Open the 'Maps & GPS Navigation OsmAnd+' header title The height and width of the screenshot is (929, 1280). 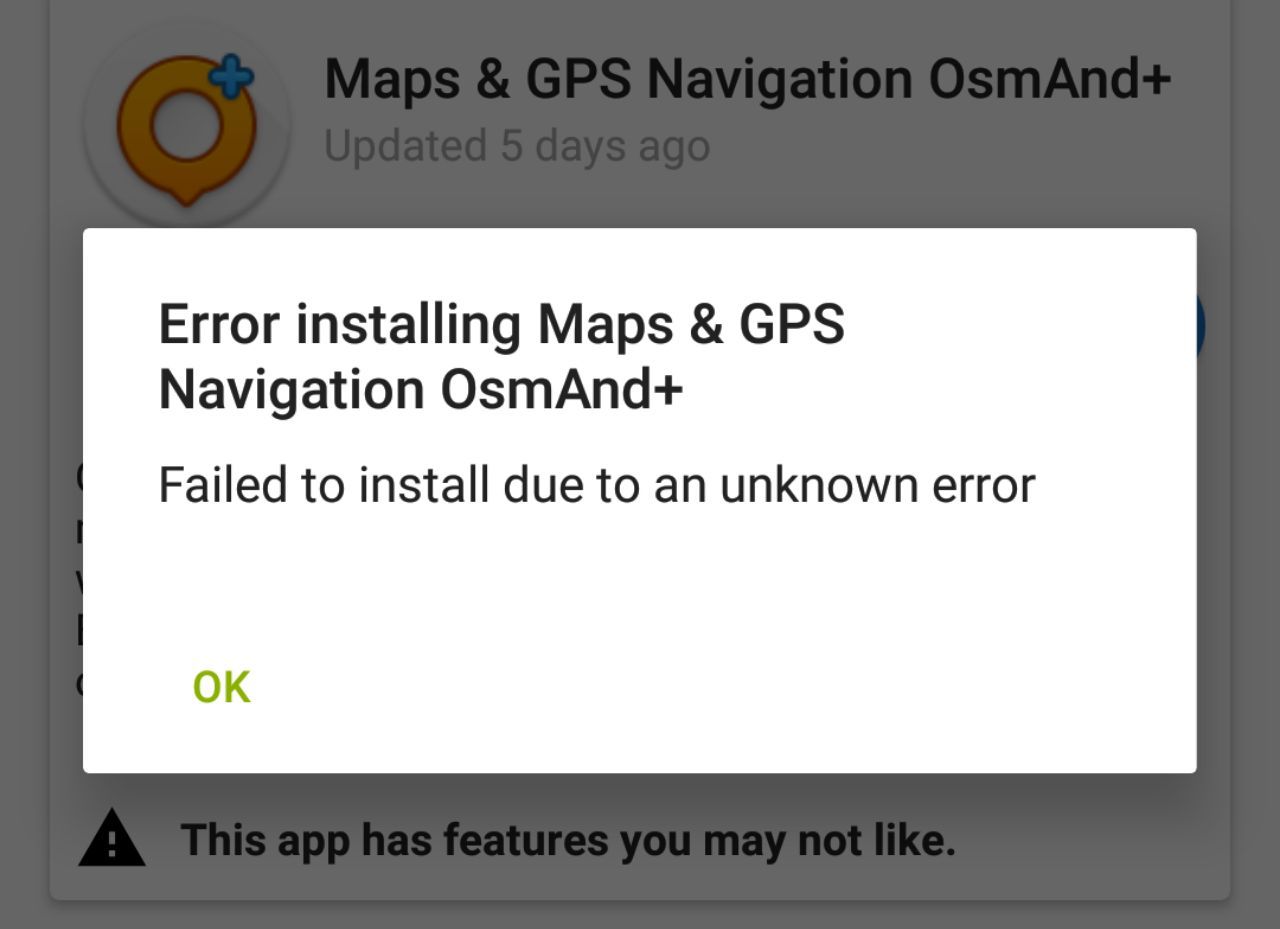pyautogui.click(x=747, y=79)
